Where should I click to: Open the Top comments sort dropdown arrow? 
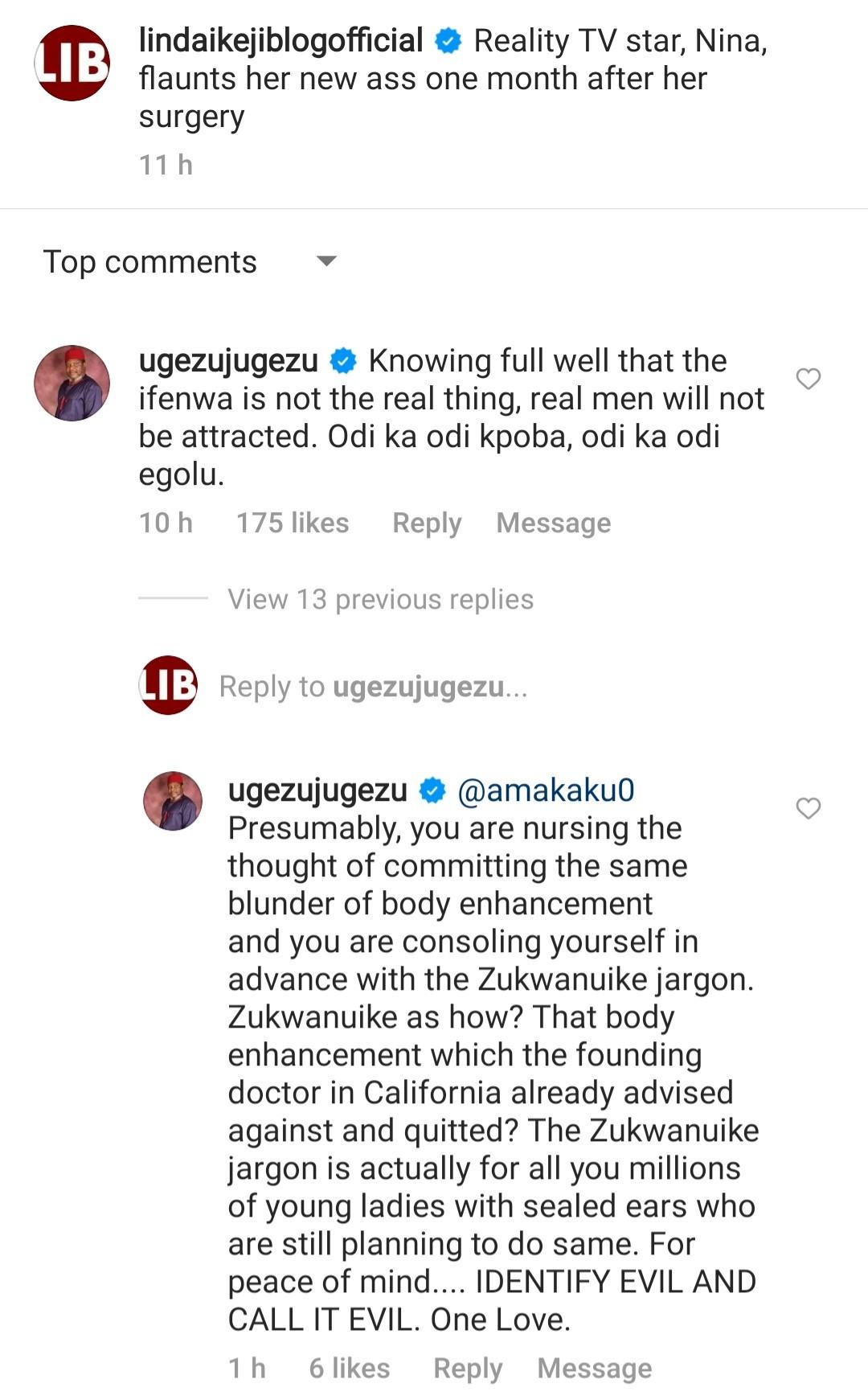tap(326, 261)
